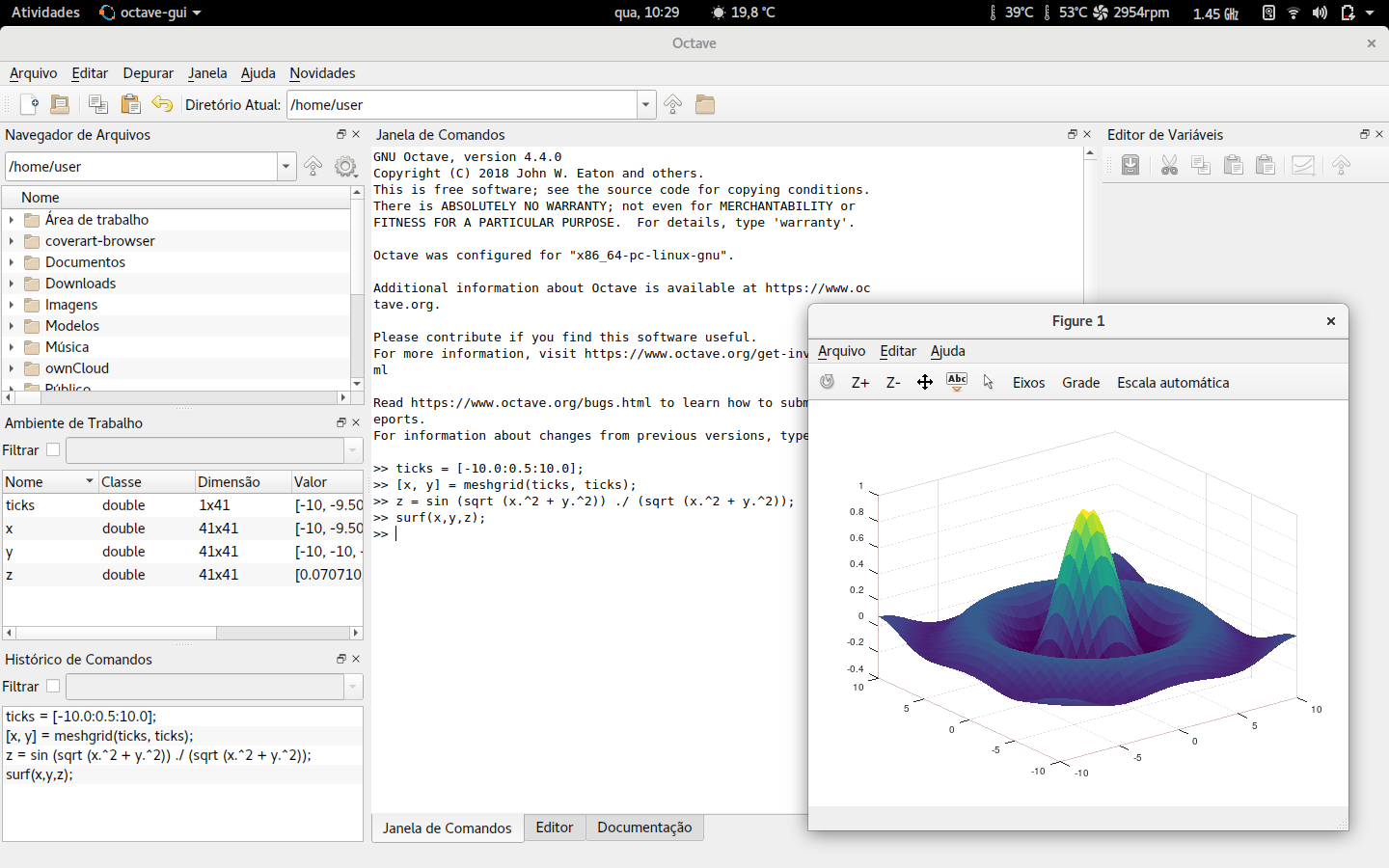The height and width of the screenshot is (868, 1389).
Task: Click browse directories folder icon
Action: 705,104
